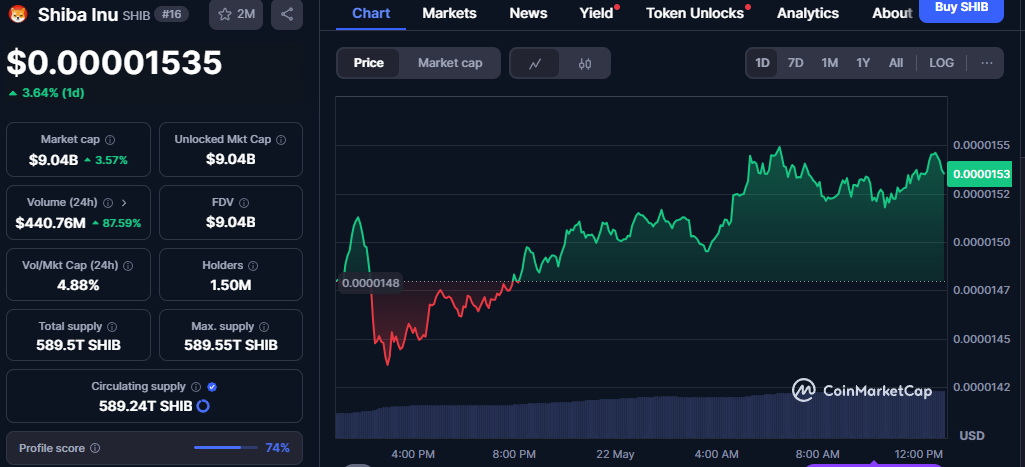Click the Volume (24h) info icon
Screen dimensions: 1025x467
click(x=109, y=203)
